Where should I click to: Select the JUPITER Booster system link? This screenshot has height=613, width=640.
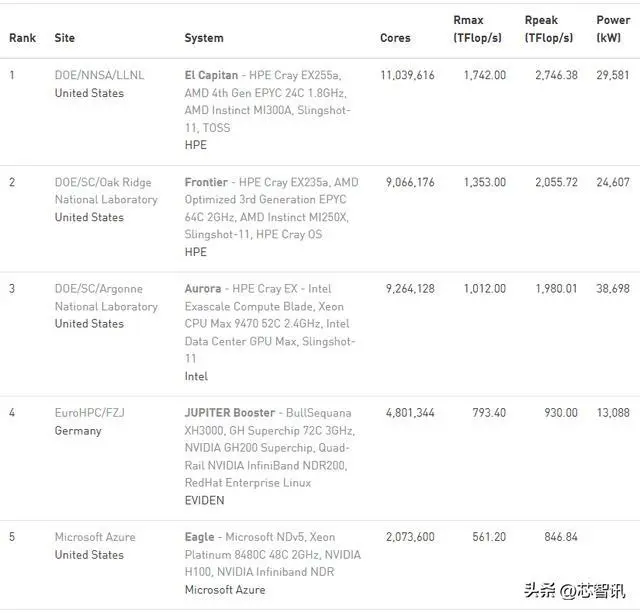229,412
